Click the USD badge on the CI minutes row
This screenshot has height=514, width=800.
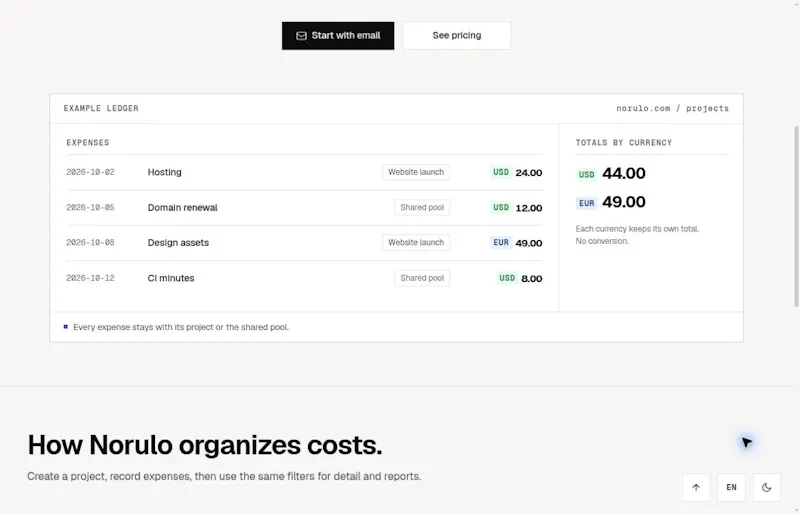pyautogui.click(x=507, y=278)
